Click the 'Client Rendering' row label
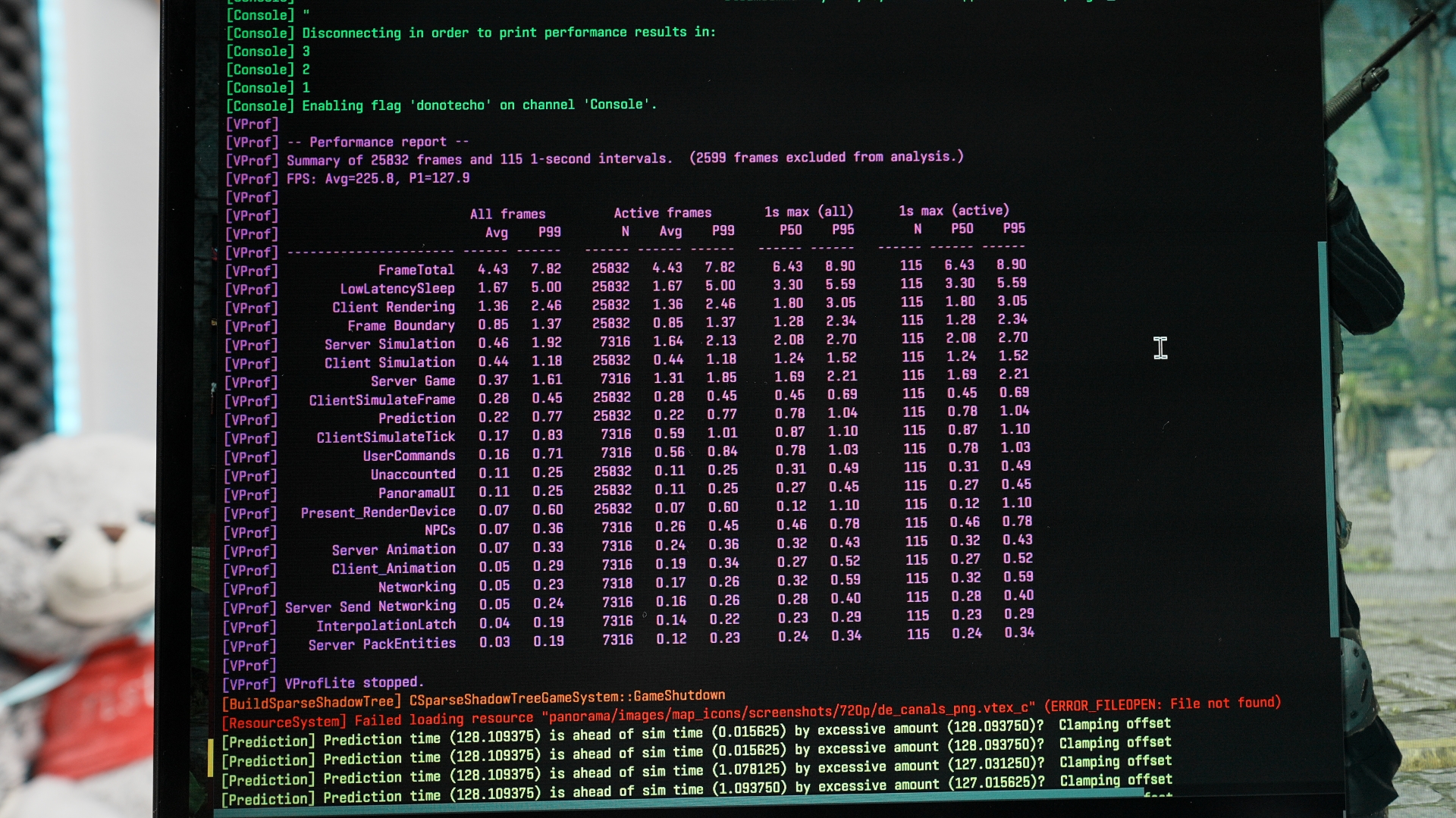 click(x=393, y=307)
